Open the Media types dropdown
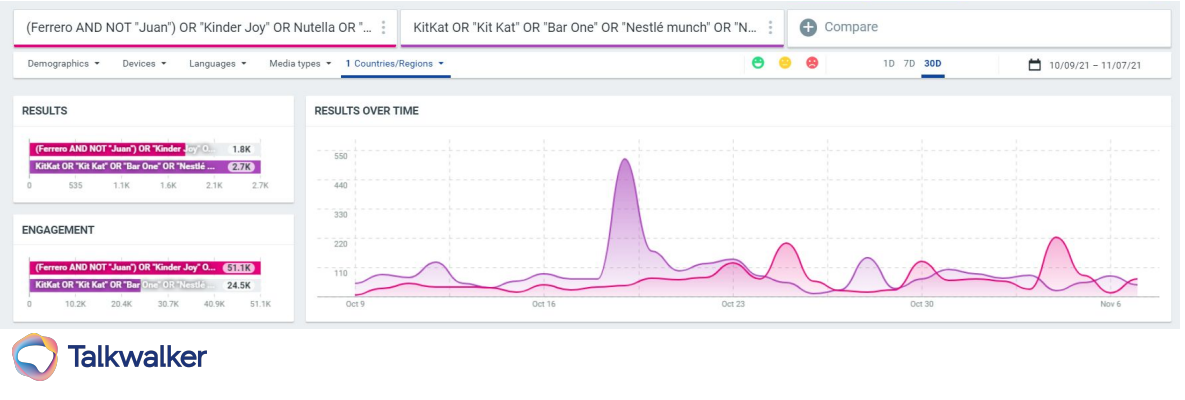 click(x=300, y=64)
